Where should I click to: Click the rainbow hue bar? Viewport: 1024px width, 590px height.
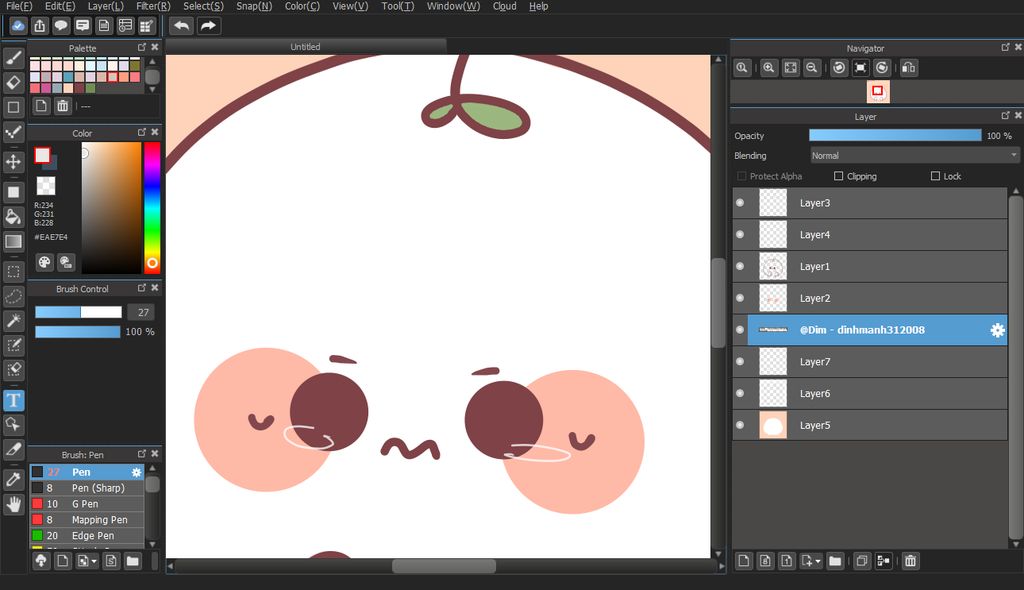point(152,206)
